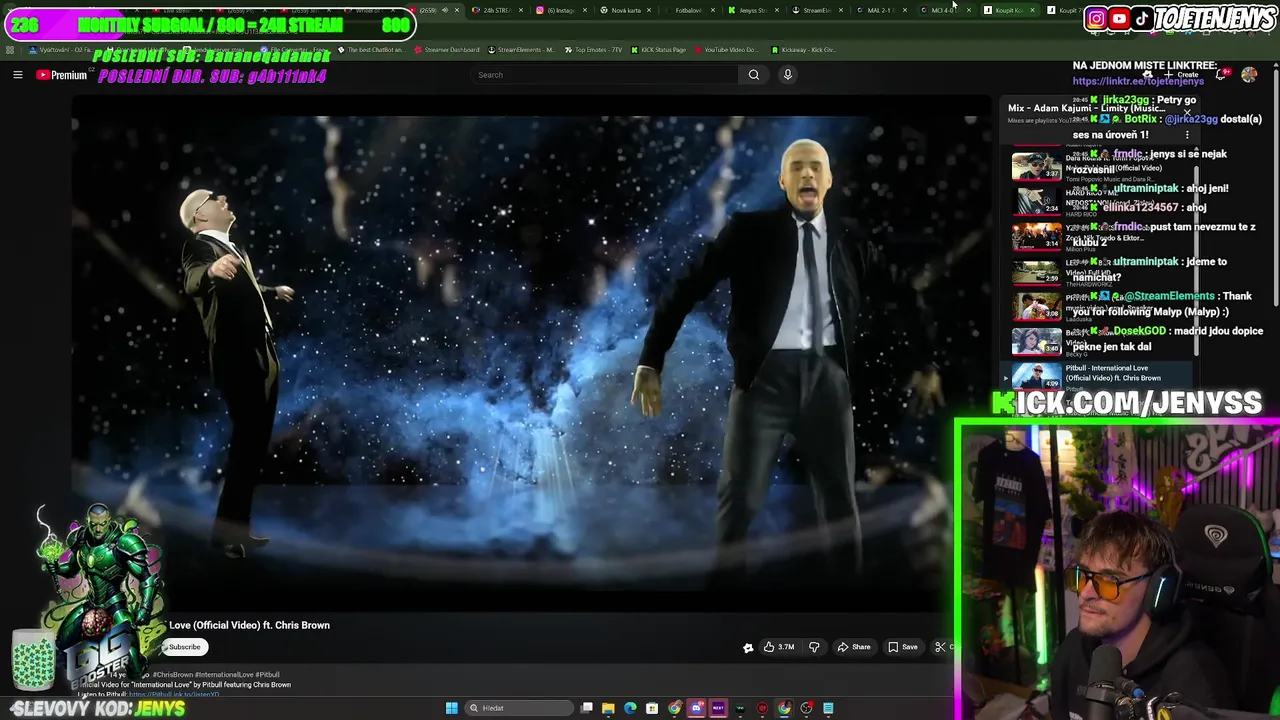Play the 3:37 playlist video thumbnail
Viewport: 1280px width, 720px height.
click(x=1036, y=167)
